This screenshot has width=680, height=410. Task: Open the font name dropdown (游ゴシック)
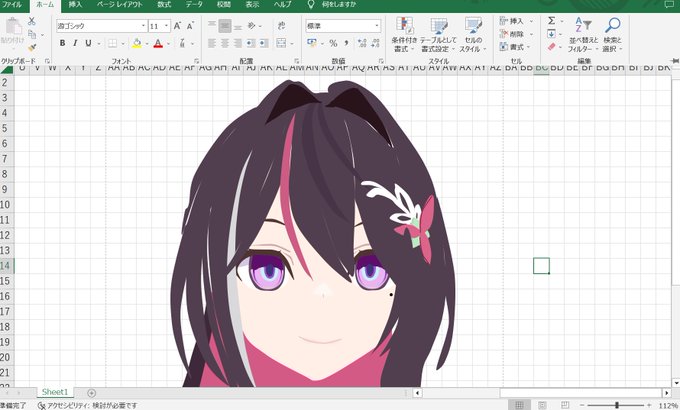(x=144, y=26)
